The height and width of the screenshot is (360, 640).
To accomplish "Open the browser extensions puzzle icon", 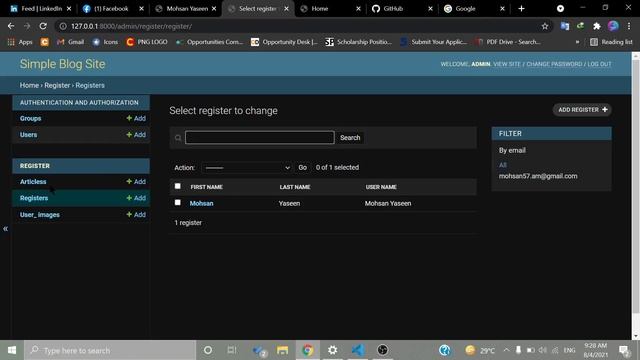I will click(597, 26).
